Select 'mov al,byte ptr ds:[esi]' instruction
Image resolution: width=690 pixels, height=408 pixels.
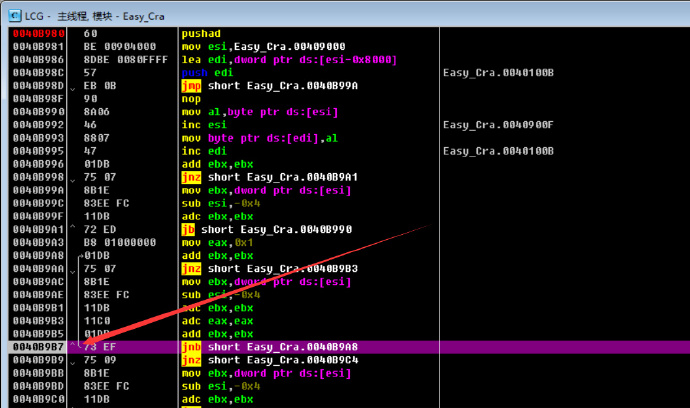(x=260, y=112)
